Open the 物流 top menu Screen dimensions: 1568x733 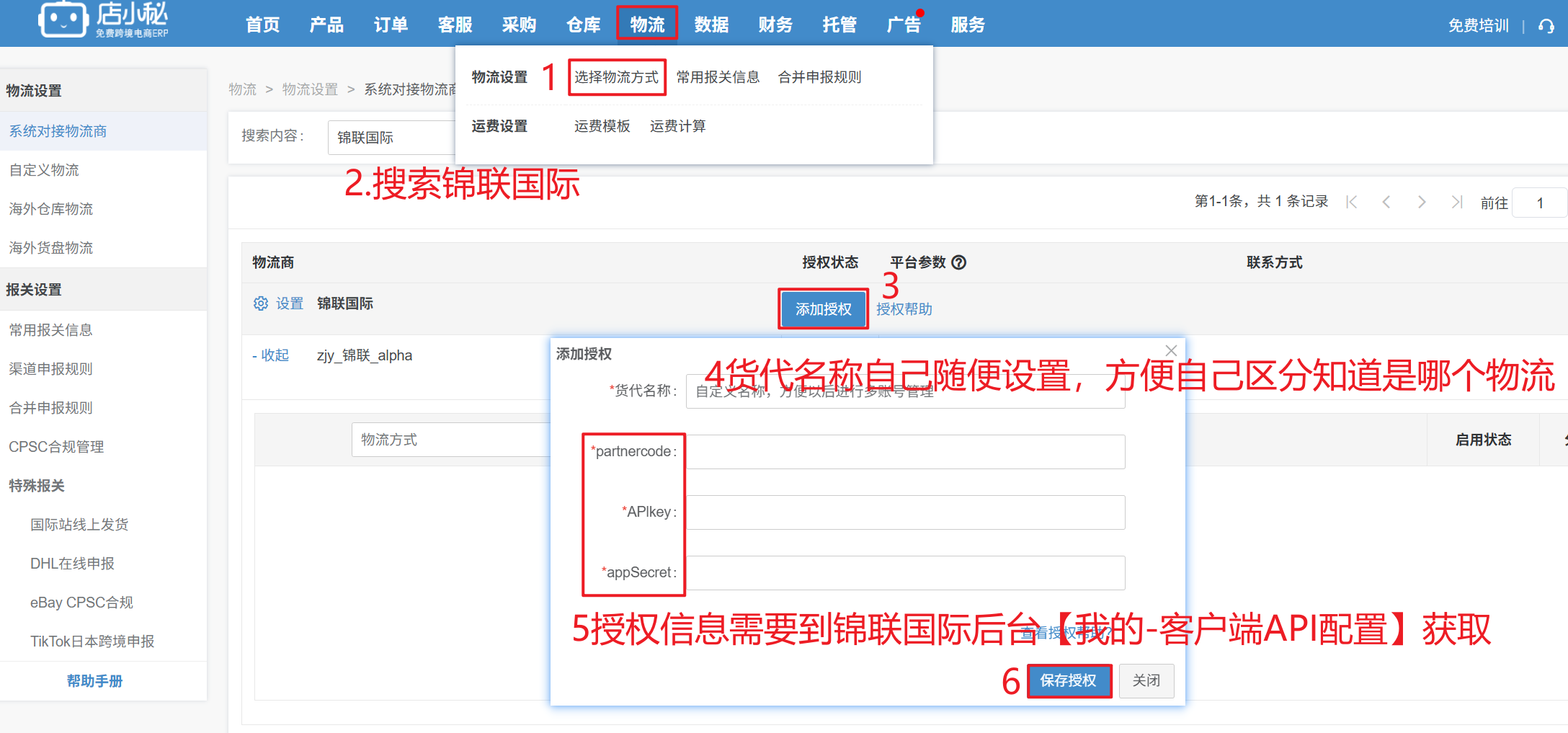[x=647, y=25]
